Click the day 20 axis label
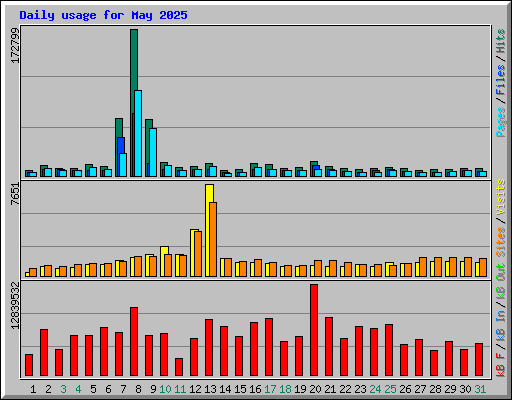 [315, 389]
